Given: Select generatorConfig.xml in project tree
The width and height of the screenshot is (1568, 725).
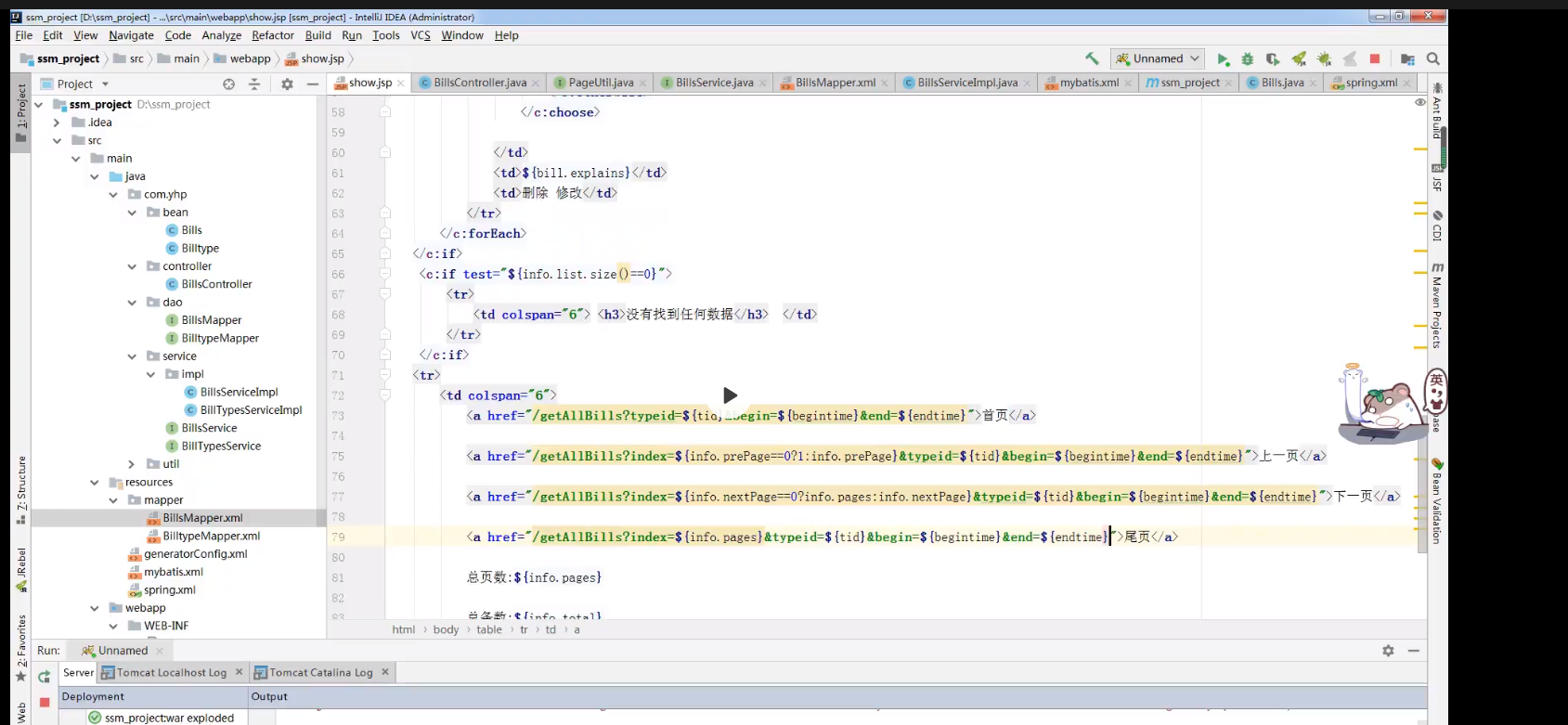Looking at the screenshot, I should click(x=195, y=554).
